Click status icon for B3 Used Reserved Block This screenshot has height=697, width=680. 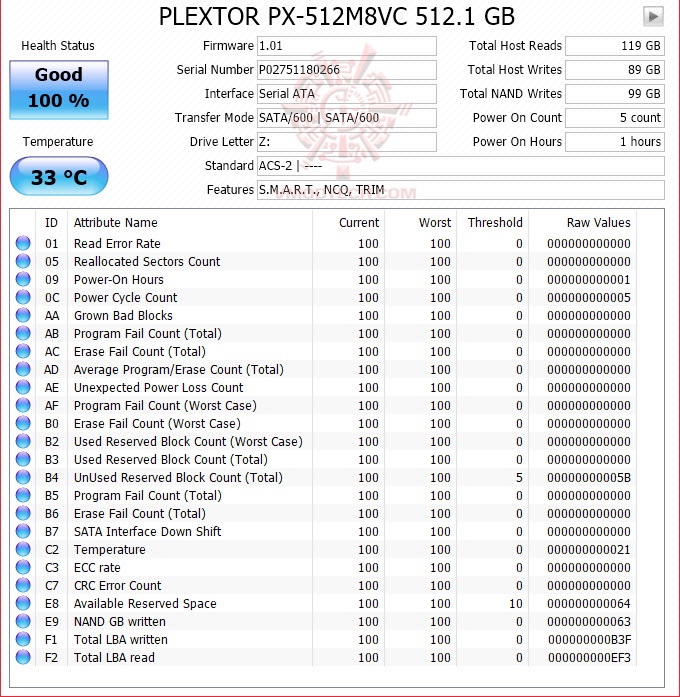tap(23, 459)
